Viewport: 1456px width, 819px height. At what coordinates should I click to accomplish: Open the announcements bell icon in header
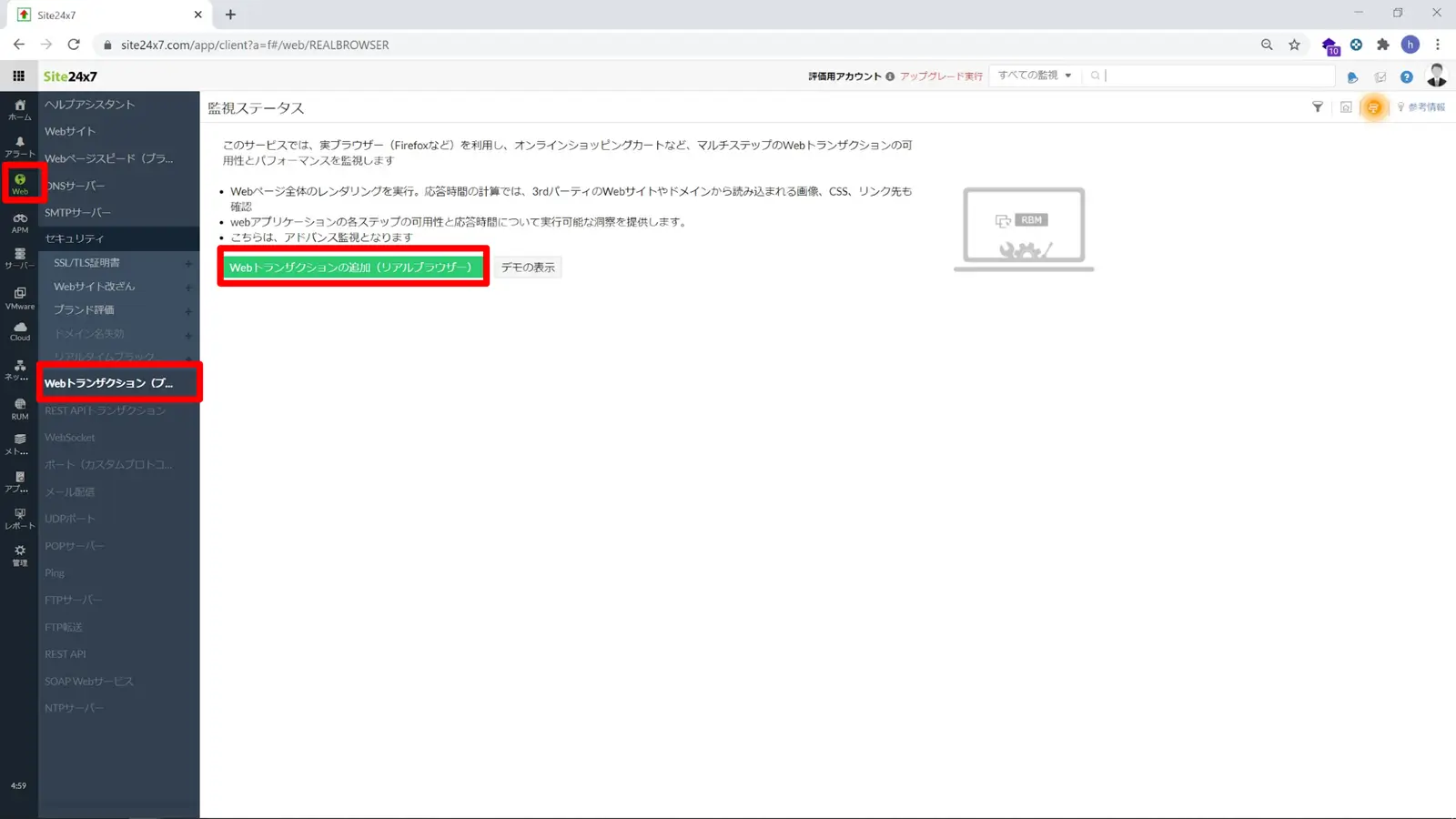click(x=1352, y=77)
